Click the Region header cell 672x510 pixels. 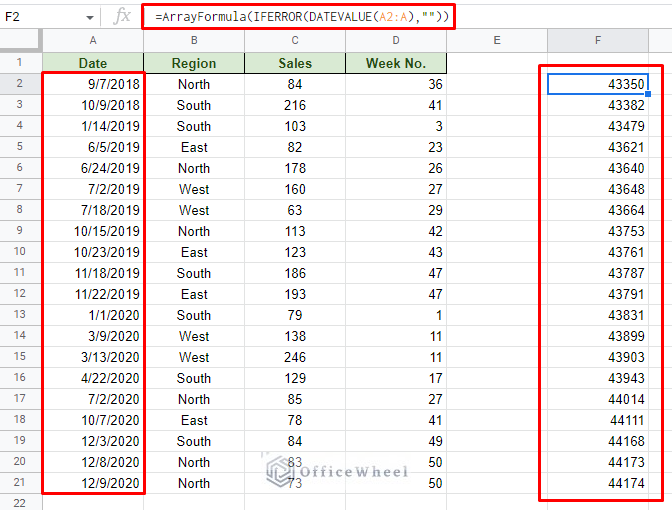click(194, 63)
